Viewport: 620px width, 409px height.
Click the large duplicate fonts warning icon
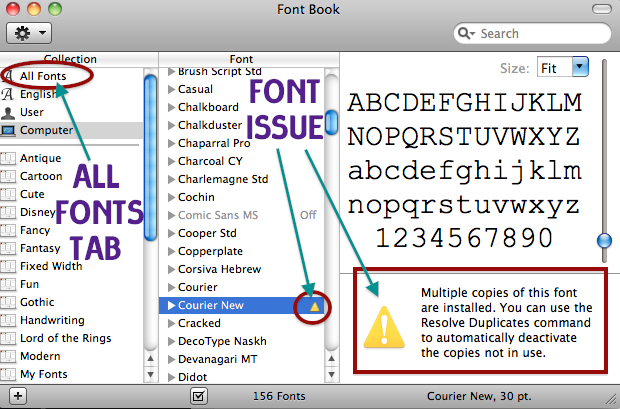click(x=384, y=327)
